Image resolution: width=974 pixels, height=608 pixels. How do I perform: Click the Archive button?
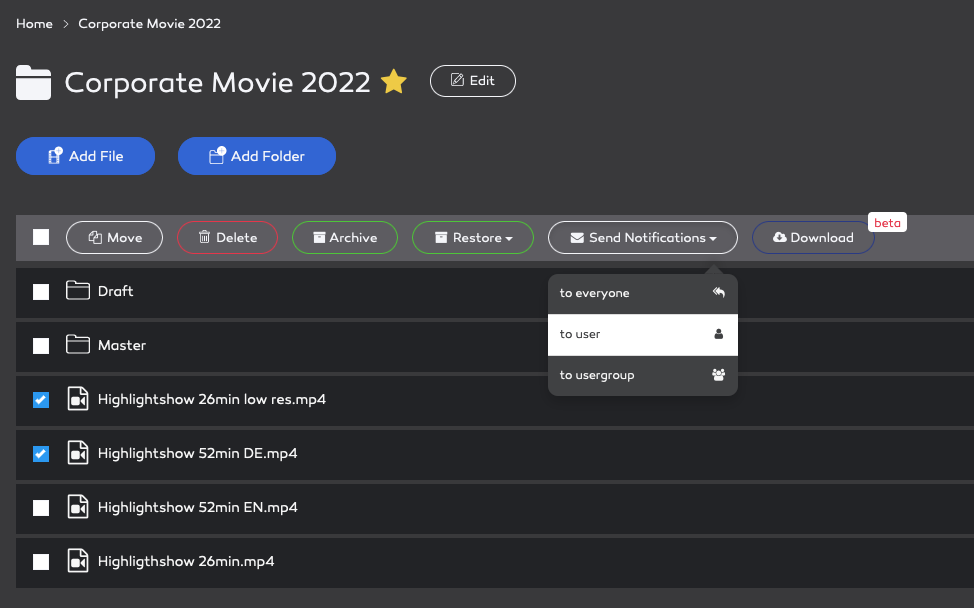click(x=345, y=237)
